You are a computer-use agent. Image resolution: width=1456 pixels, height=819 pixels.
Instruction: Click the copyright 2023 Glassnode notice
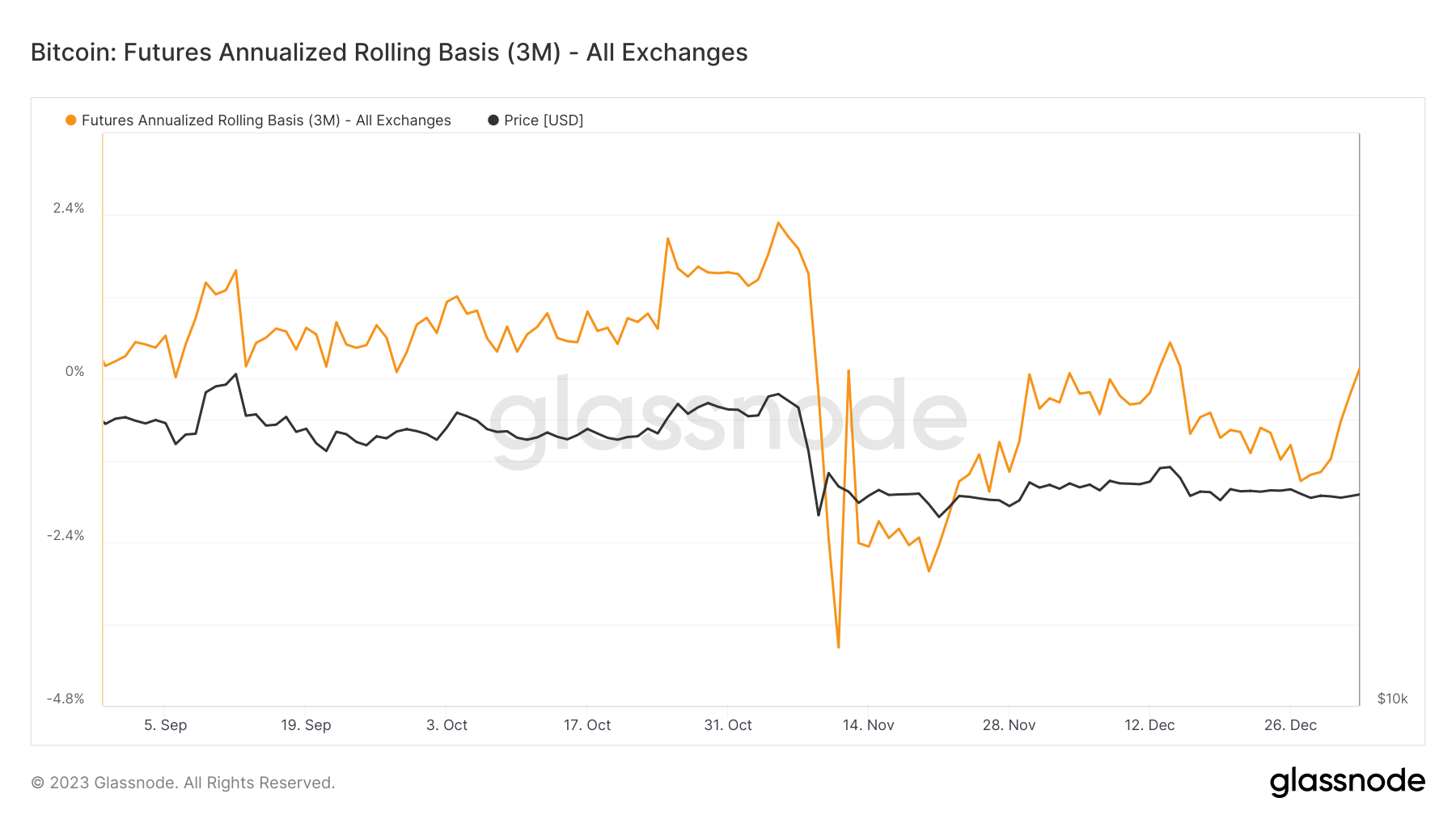[x=183, y=783]
